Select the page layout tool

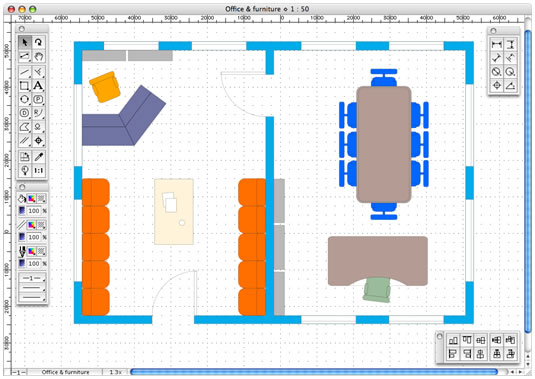click(x=25, y=157)
